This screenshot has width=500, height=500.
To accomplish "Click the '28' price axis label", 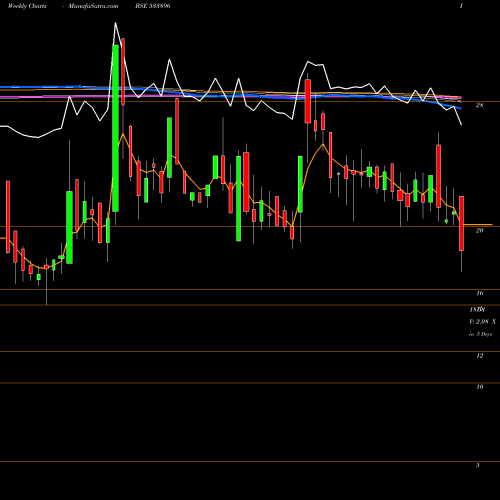I will [479, 105].
